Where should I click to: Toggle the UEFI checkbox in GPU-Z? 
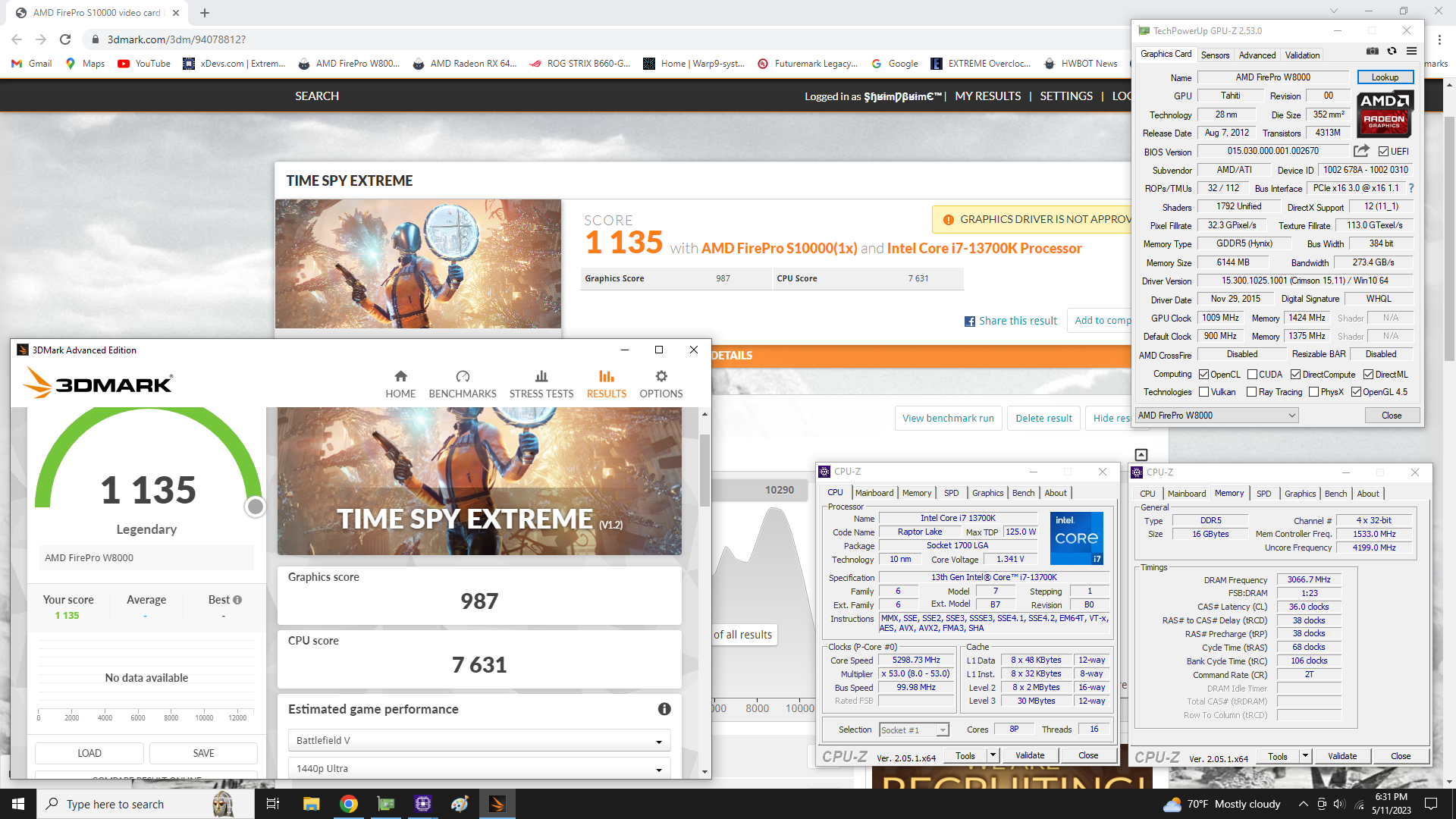1383,152
